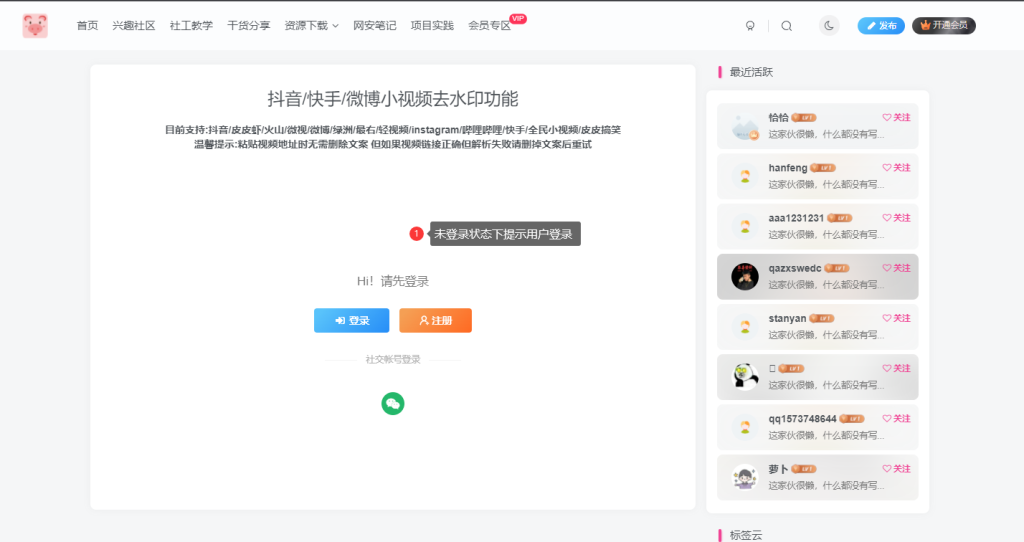This screenshot has height=542, width=1024.
Task: Click level badge next to aaa1231231
Action: (840, 218)
